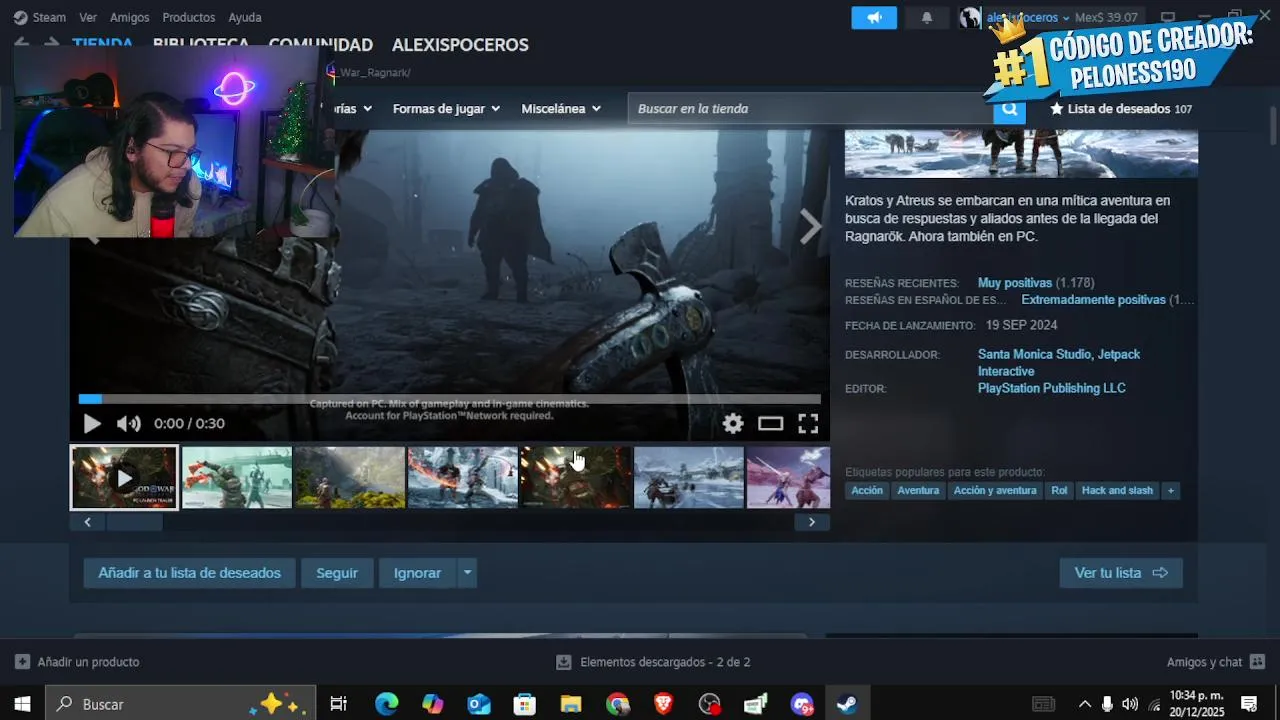Open Extremadamente positivas Spanish reviews link

pyautogui.click(x=1093, y=300)
